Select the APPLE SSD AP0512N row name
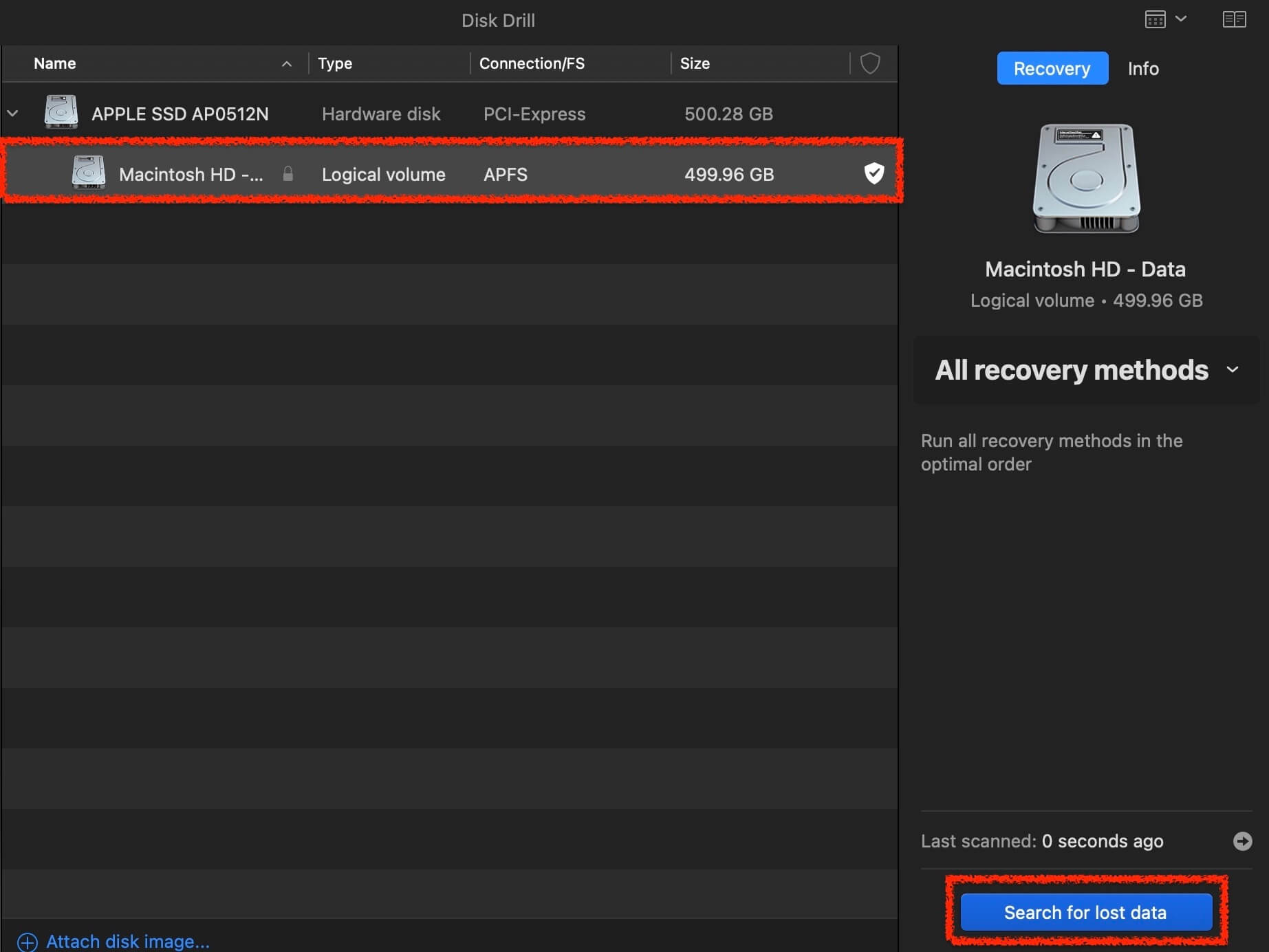Image resolution: width=1269 pixels, height=952 pixels. pyautogui.click(x=180, y=114)
